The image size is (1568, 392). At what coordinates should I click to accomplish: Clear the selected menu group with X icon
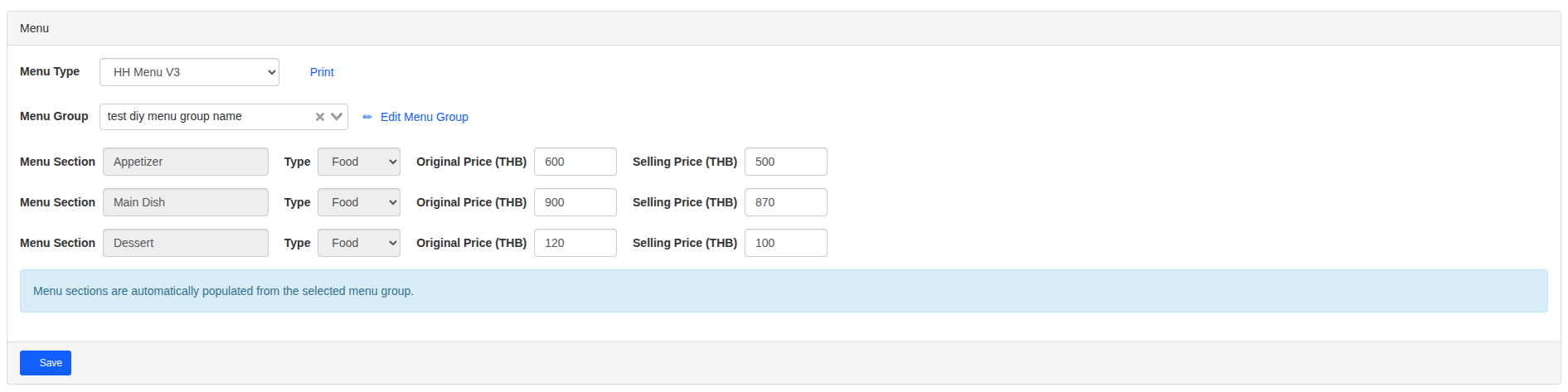pos(319,117)
